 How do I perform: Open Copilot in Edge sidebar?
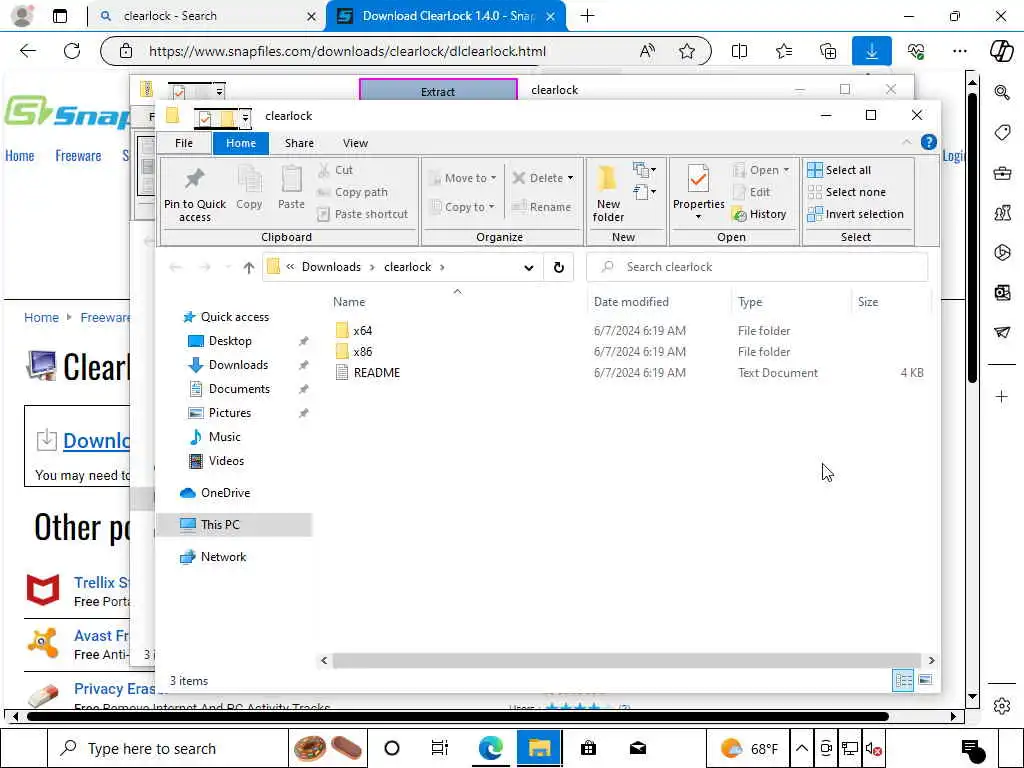1001,51
